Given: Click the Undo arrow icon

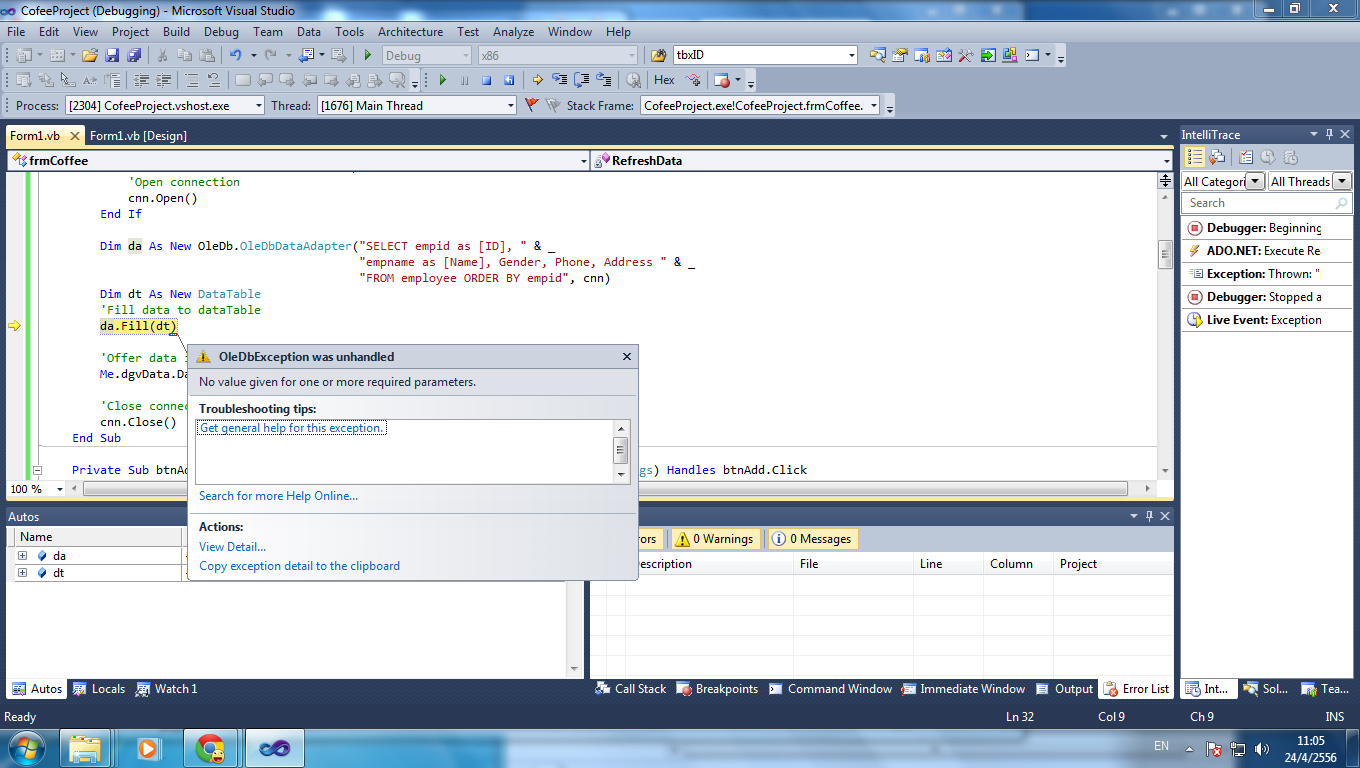Looking at the screenshot, I should 236,55.
